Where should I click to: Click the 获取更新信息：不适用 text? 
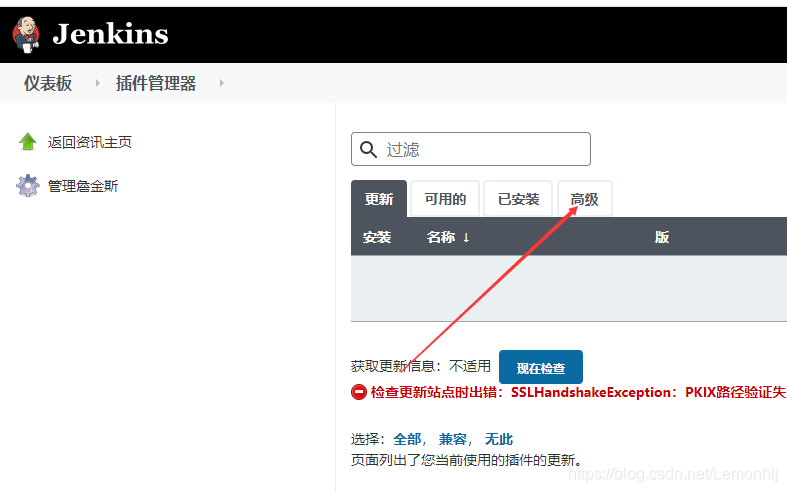point(421,366)
